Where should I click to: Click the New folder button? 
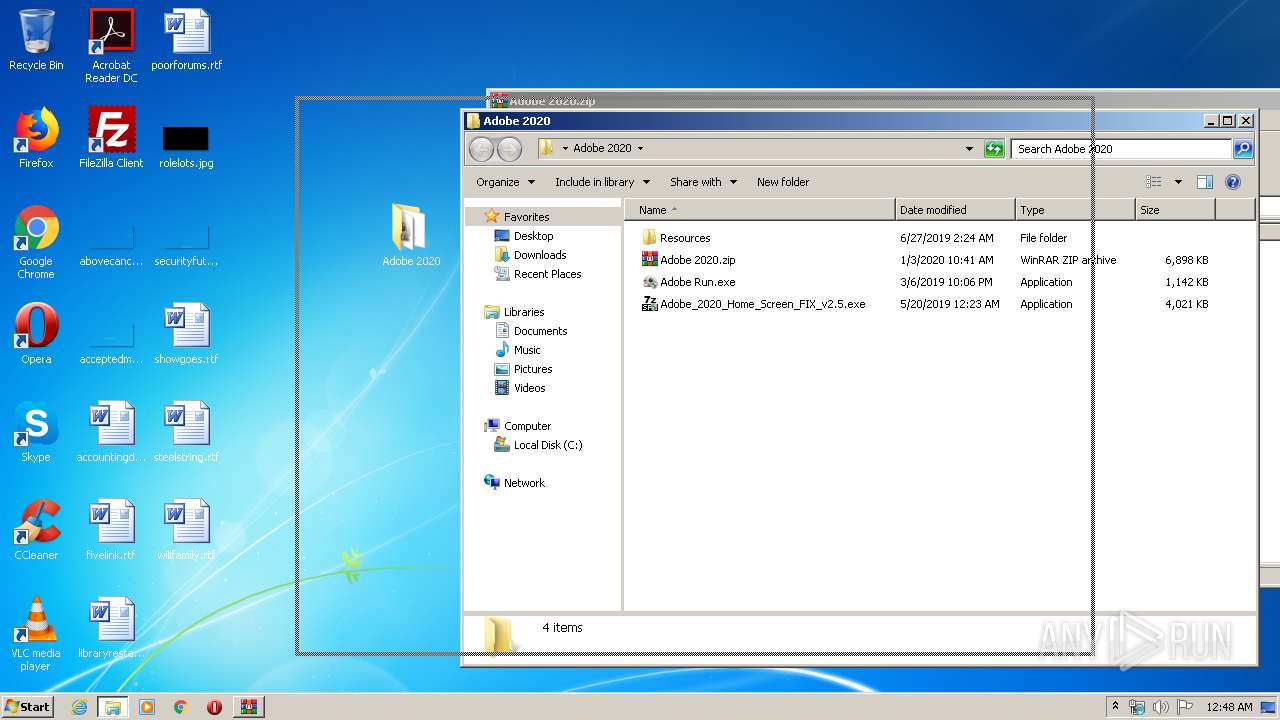[x=783, y=182]
